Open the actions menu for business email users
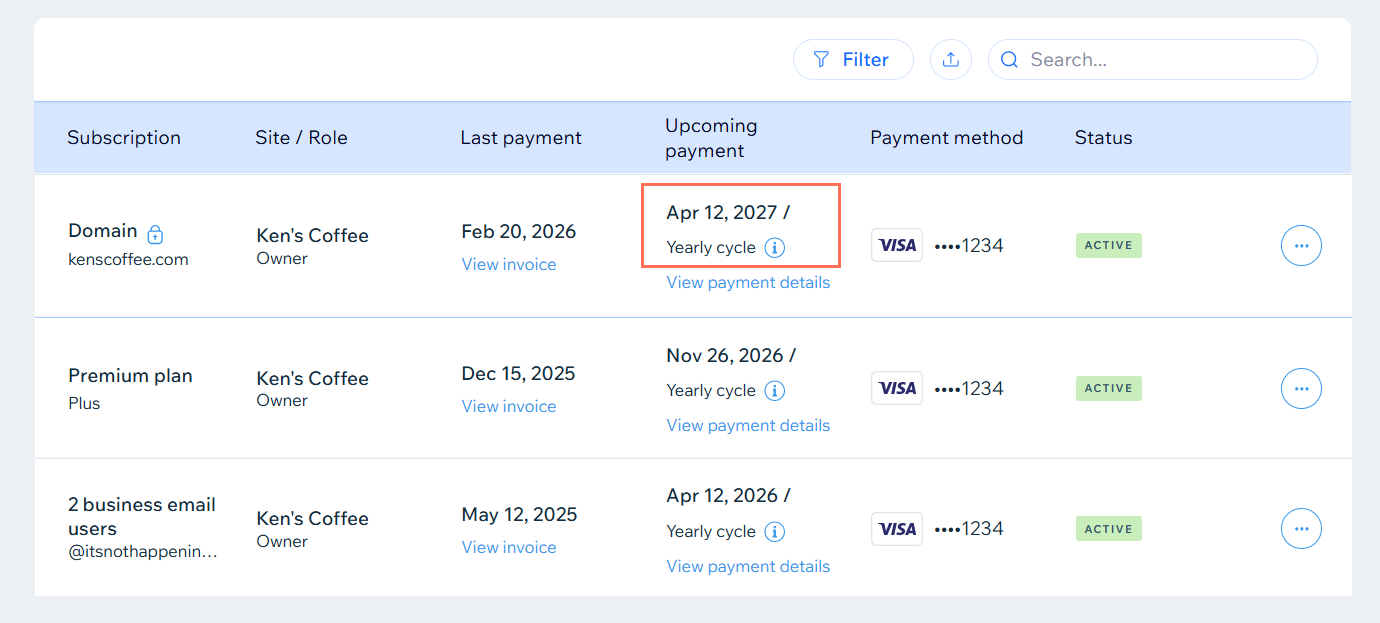This screenshot has height=623, width=1380. 1301,528
